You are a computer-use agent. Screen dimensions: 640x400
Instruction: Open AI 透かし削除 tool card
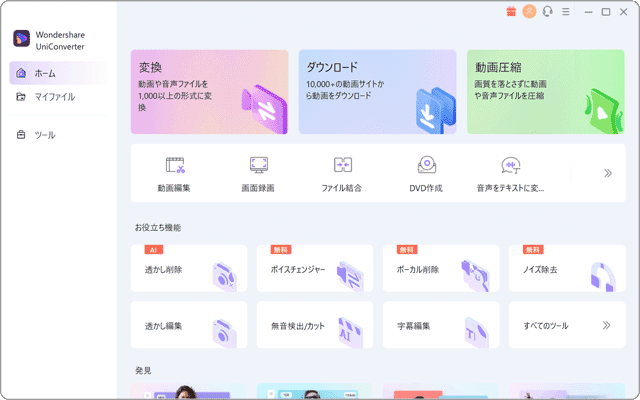point(188,270)
